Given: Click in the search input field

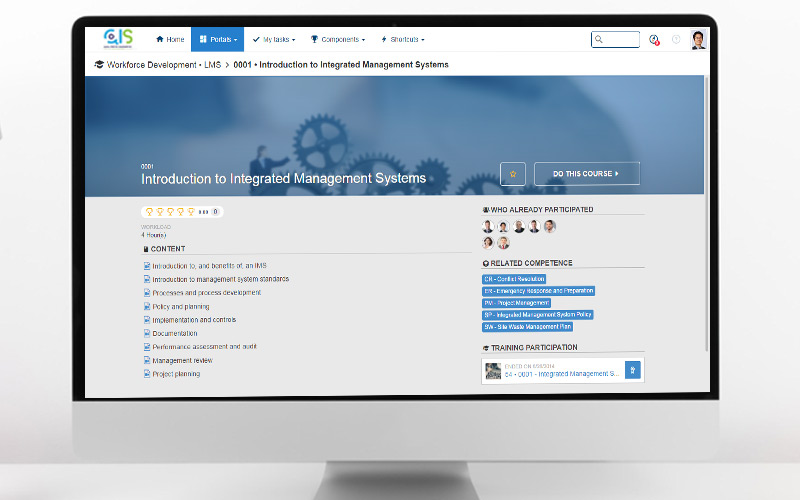Looking at the screenshot, I should tap(620, 40).
